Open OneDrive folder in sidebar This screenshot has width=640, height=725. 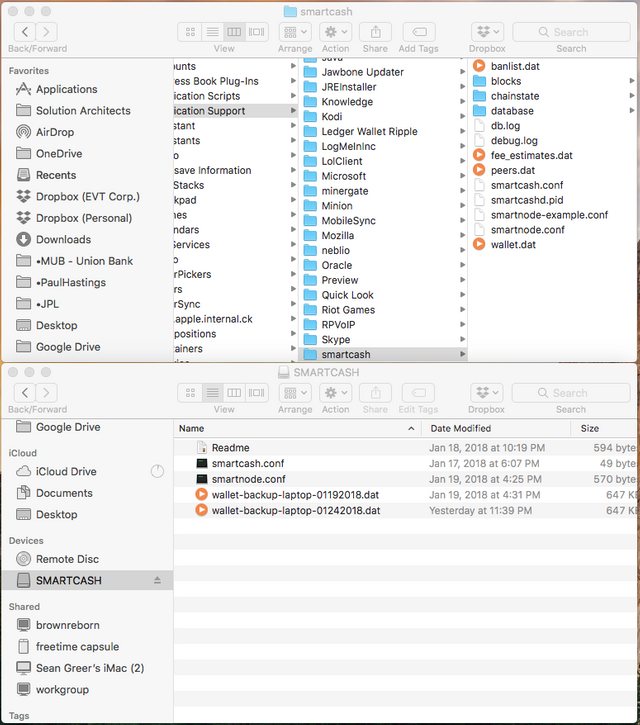coord(59,154)
